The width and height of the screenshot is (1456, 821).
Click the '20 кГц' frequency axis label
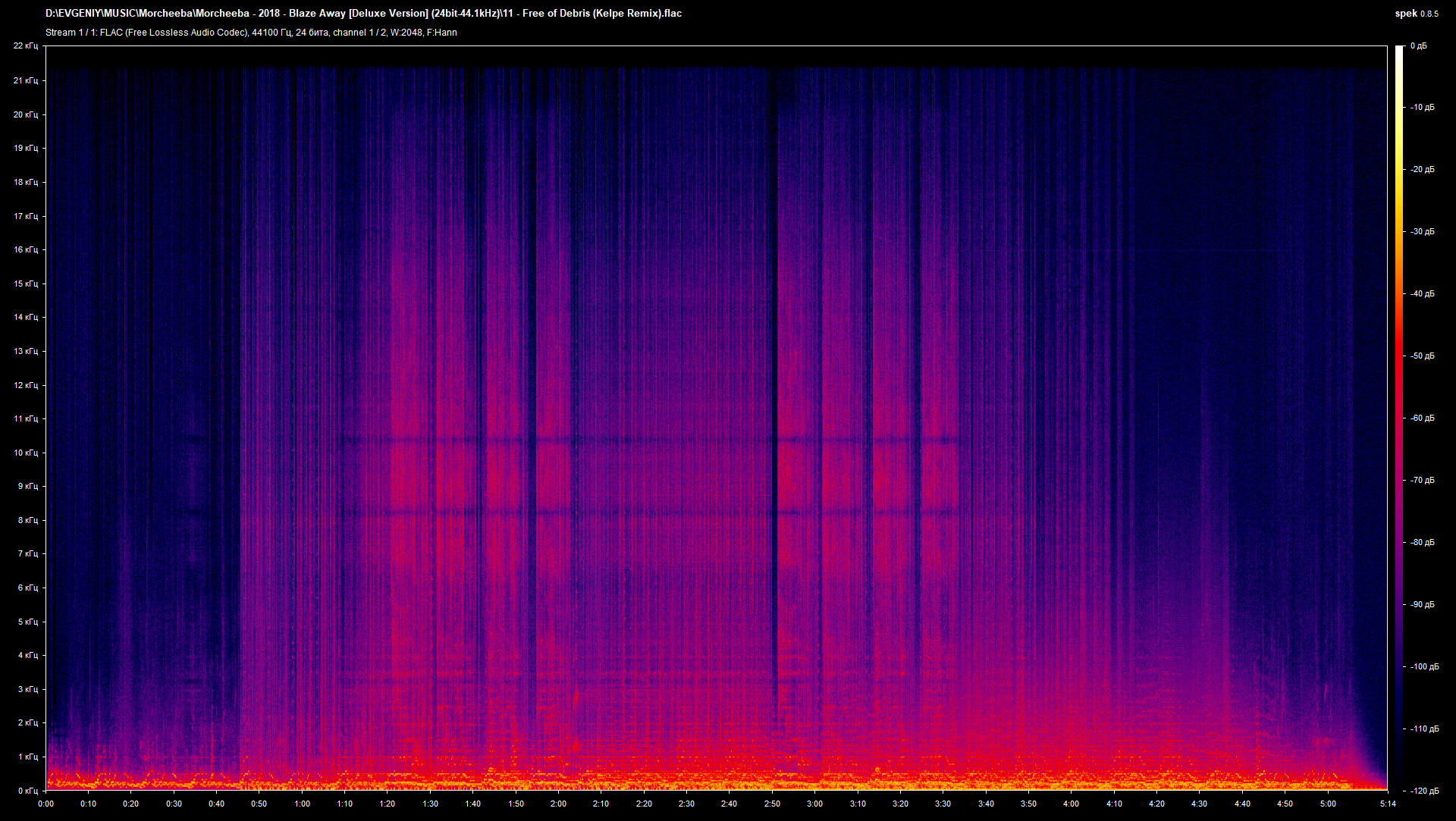(x=25, y=114)
